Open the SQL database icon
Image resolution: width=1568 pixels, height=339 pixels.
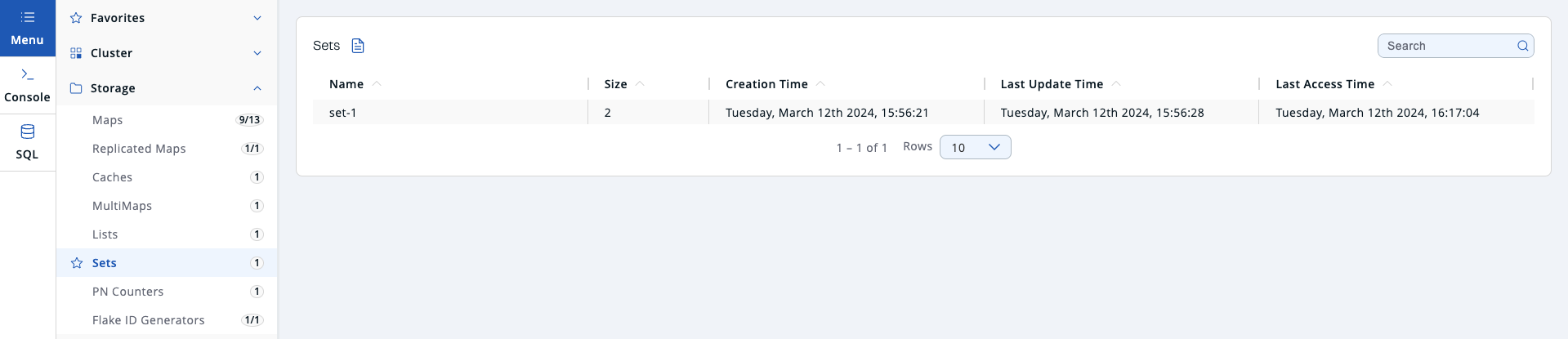(28, 132)
